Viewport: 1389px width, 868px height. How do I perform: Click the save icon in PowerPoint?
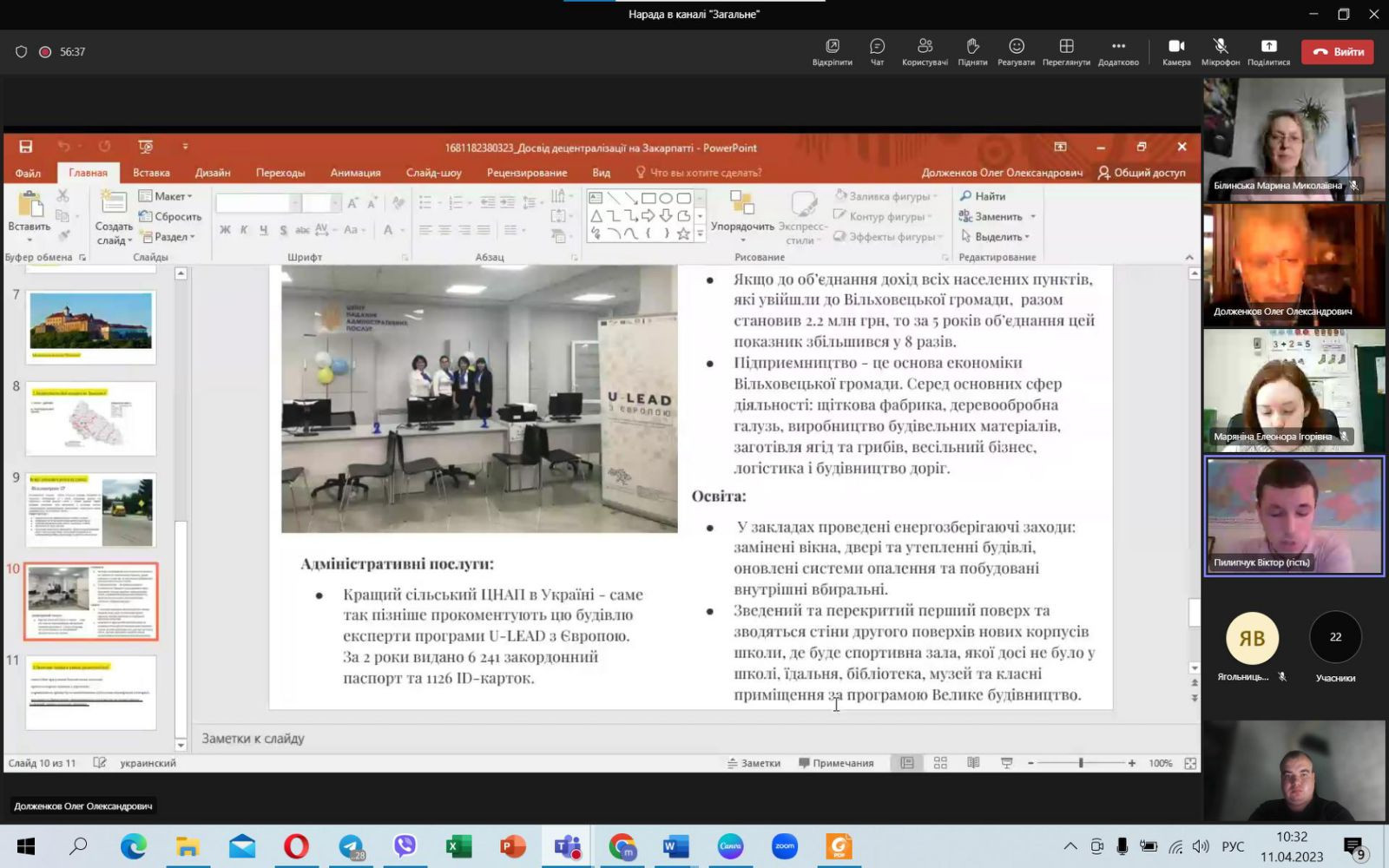tap(26, 147)
